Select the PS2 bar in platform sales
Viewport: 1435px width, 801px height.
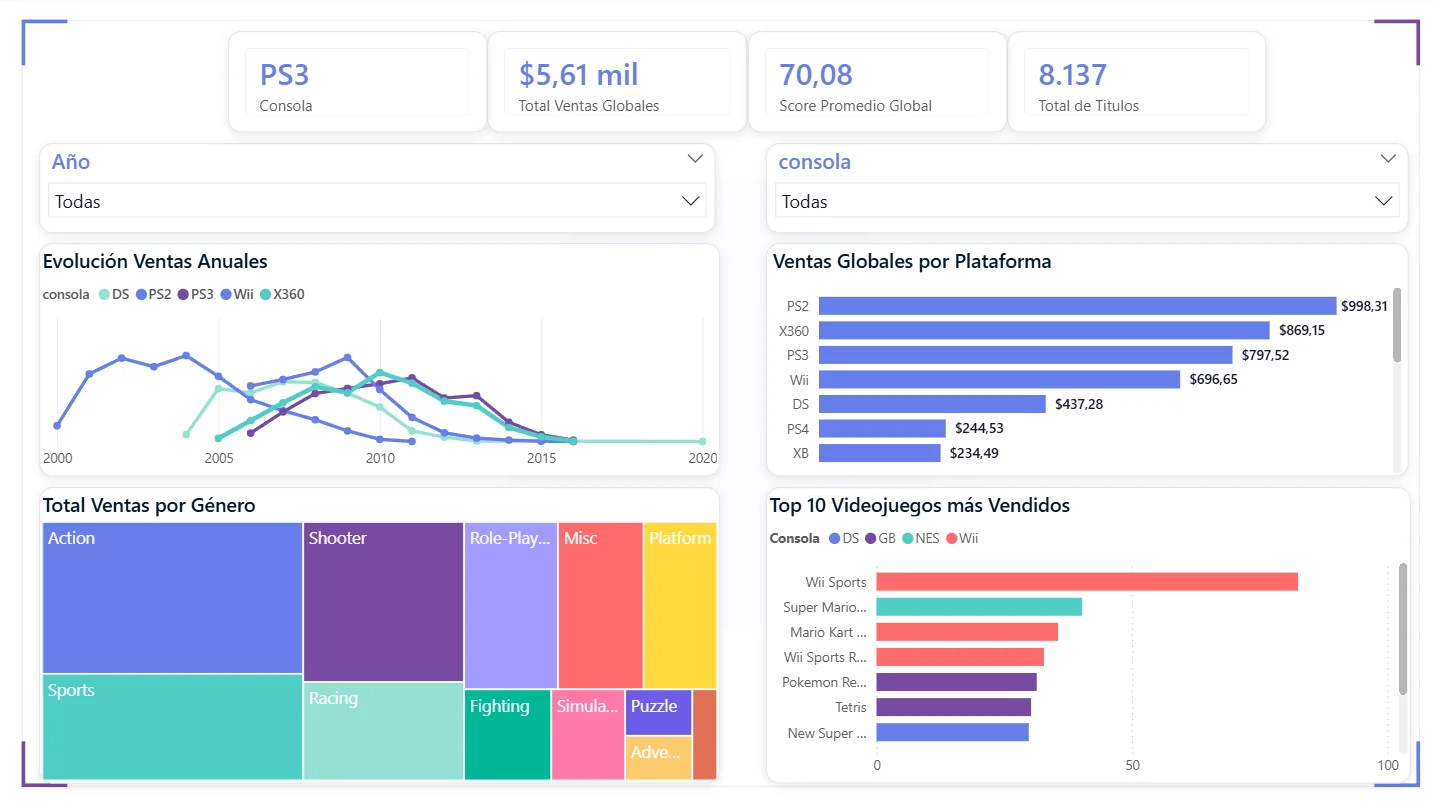(1077, 306)
